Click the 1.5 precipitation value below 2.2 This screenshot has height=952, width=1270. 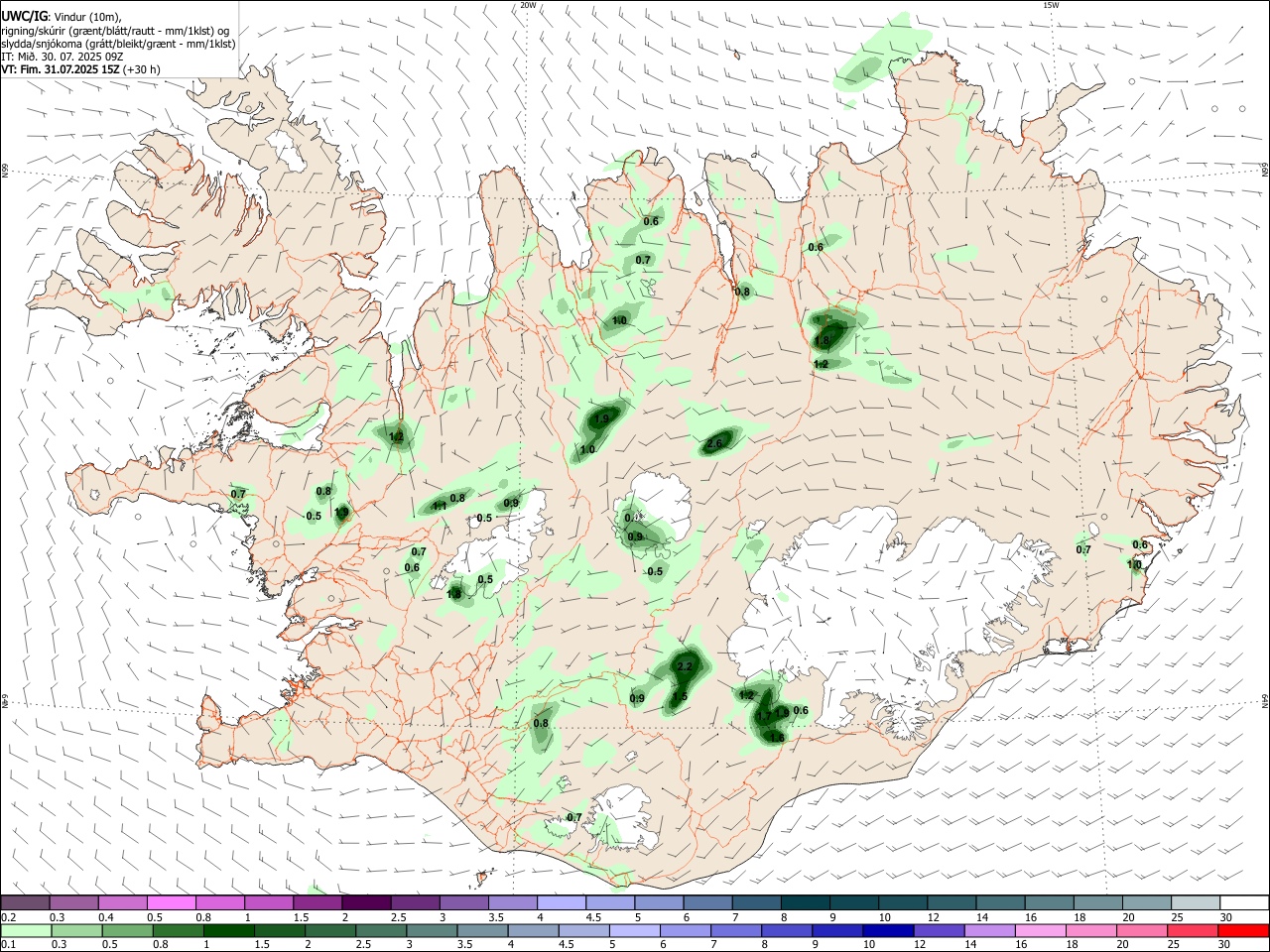(x=680, y=697)
